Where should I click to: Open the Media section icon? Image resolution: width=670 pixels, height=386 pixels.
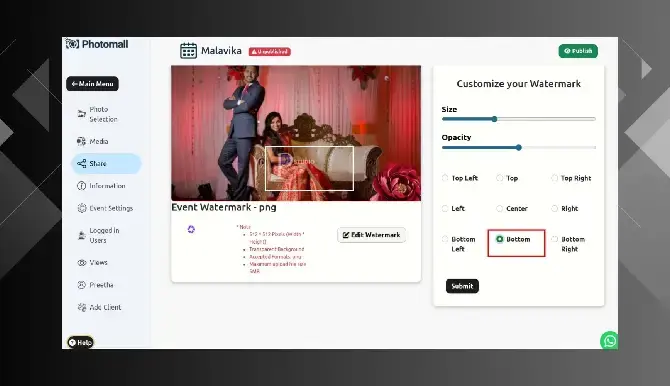coord(81,141)
